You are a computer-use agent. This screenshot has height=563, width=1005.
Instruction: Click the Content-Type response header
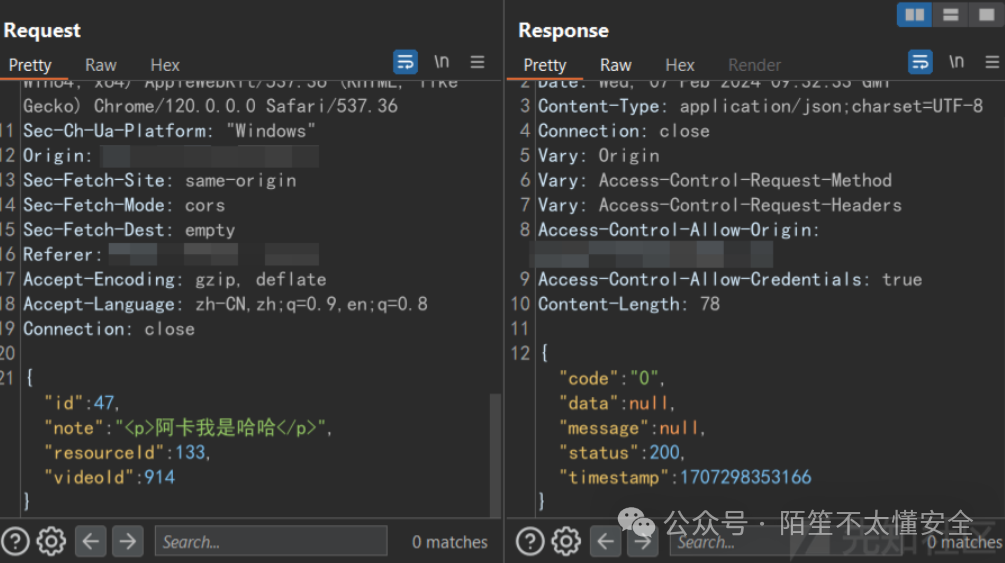click(x=760, y=106)
